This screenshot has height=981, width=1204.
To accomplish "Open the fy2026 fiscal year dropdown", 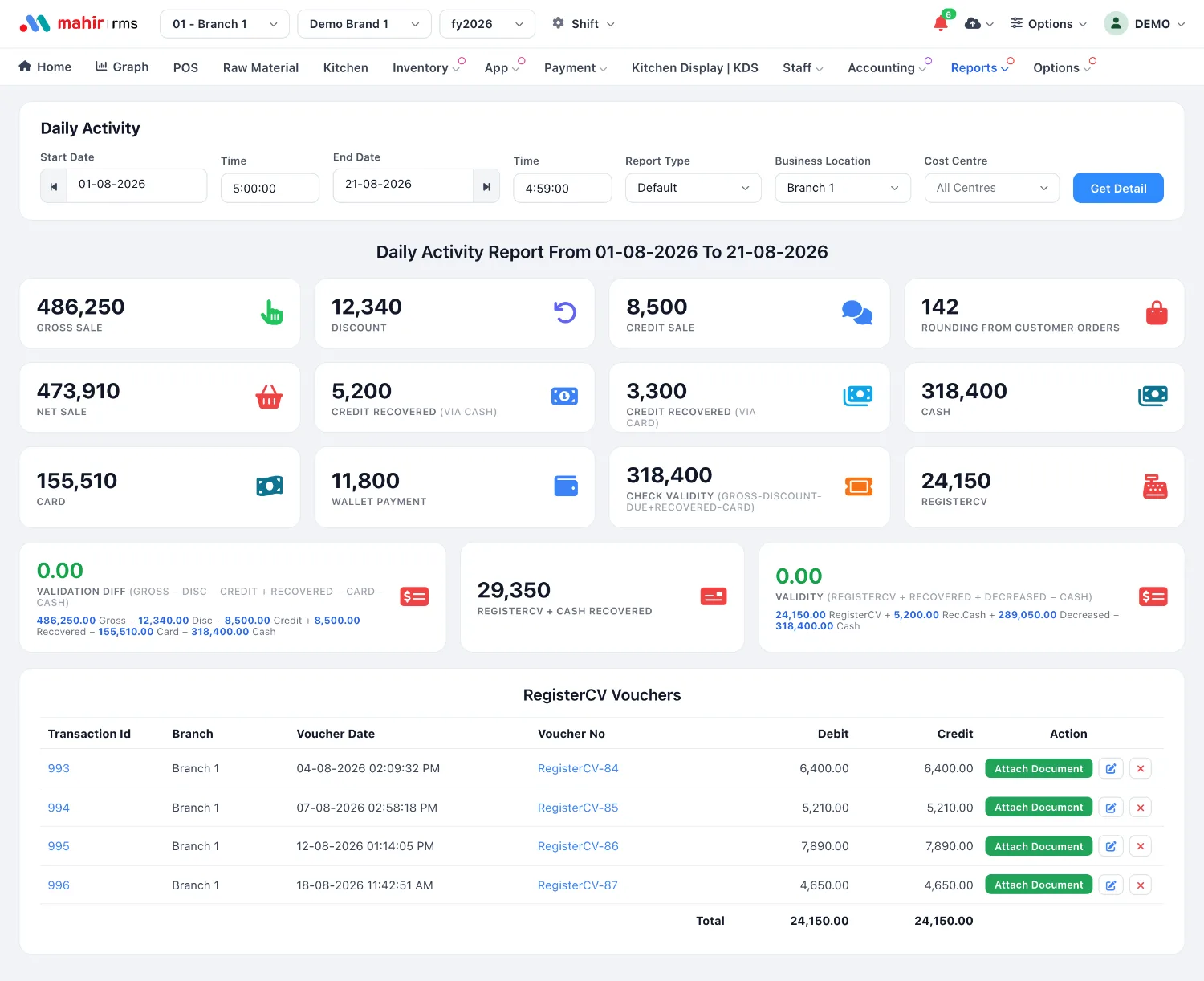I will coord(487,24).
